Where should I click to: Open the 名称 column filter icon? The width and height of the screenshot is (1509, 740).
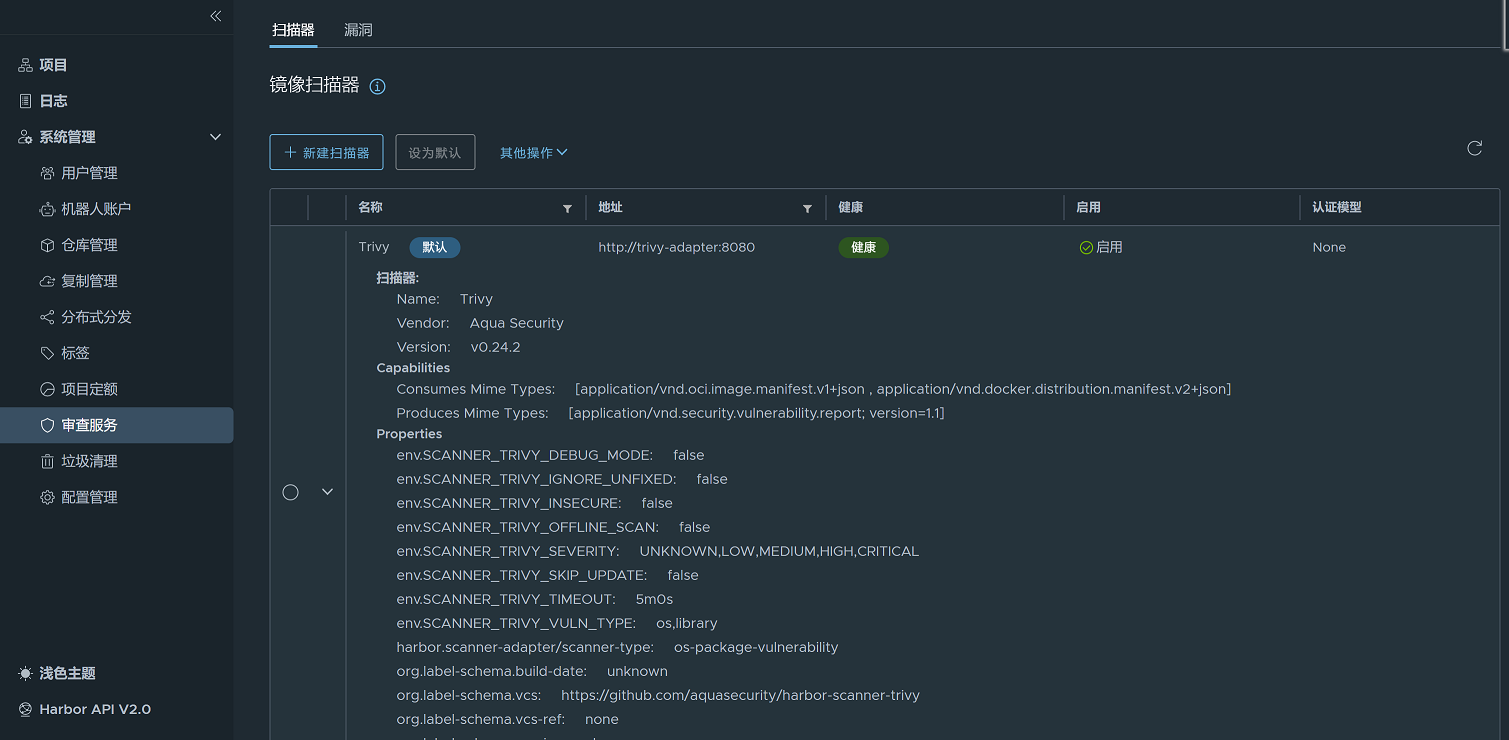(x=567, y=209)
